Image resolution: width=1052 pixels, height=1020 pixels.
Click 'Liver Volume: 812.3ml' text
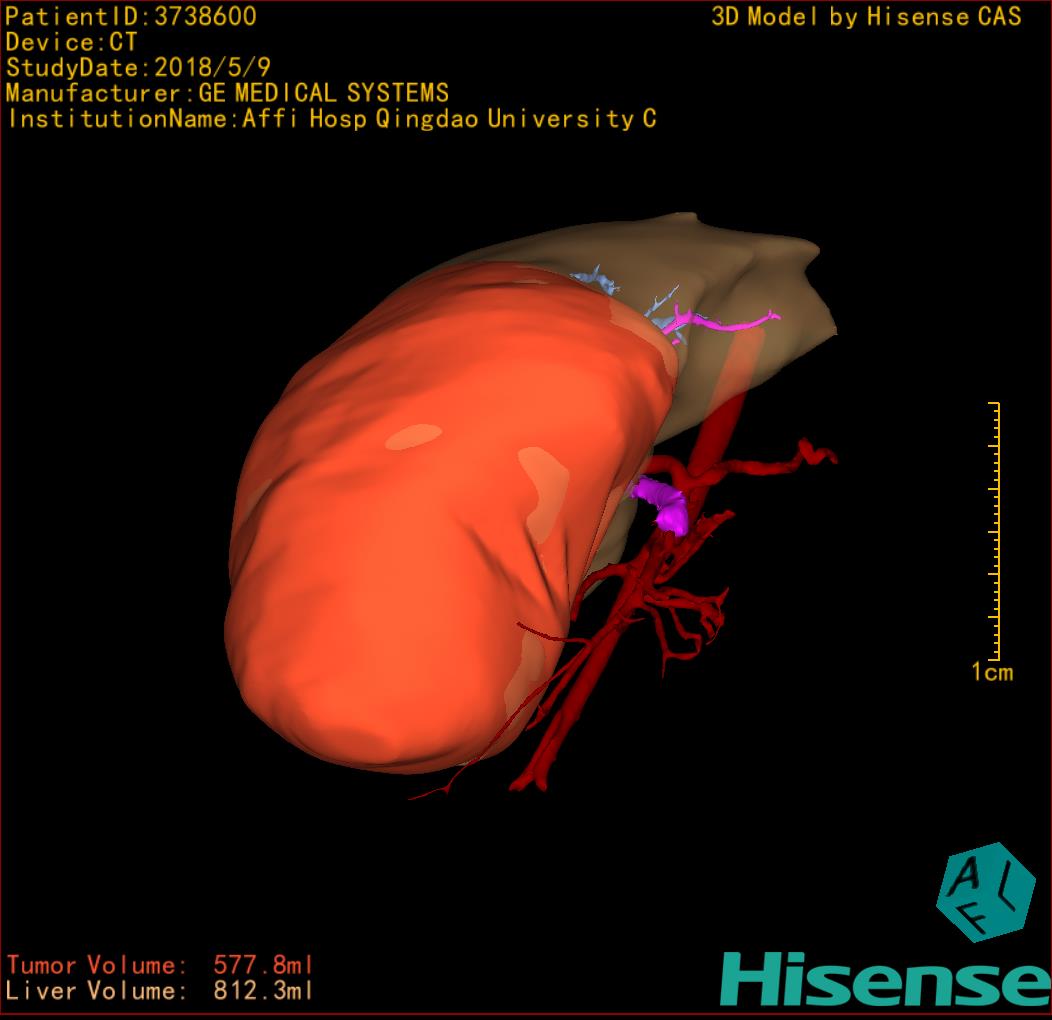pos(160,990)
